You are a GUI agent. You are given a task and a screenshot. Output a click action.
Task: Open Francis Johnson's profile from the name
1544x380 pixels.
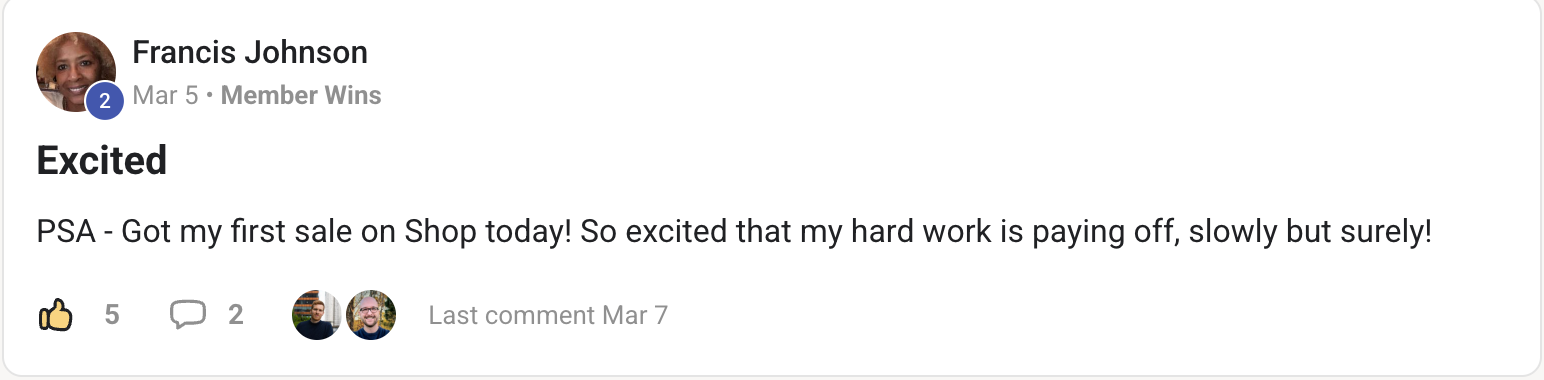coord(250,52)
